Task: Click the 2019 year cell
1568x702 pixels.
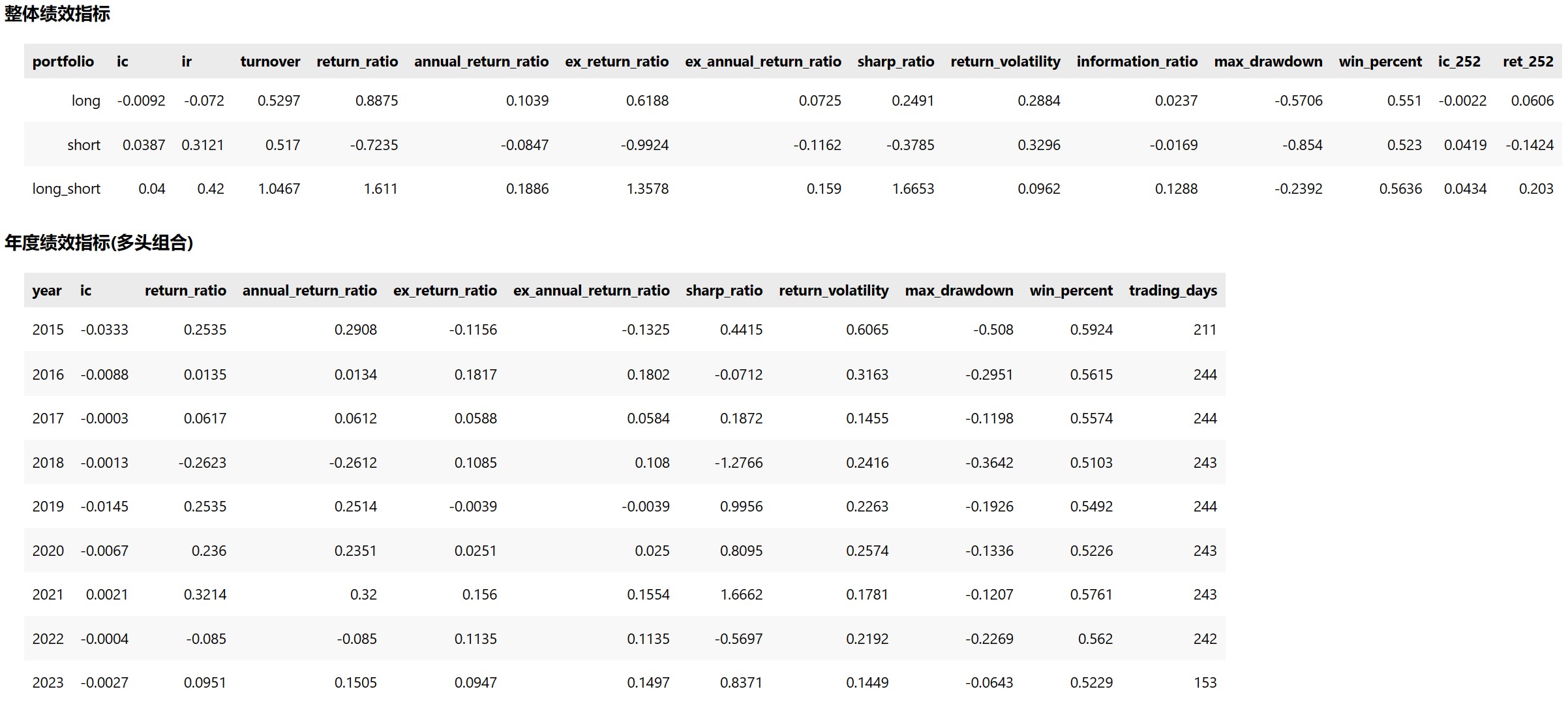Action: coord(48,506)
